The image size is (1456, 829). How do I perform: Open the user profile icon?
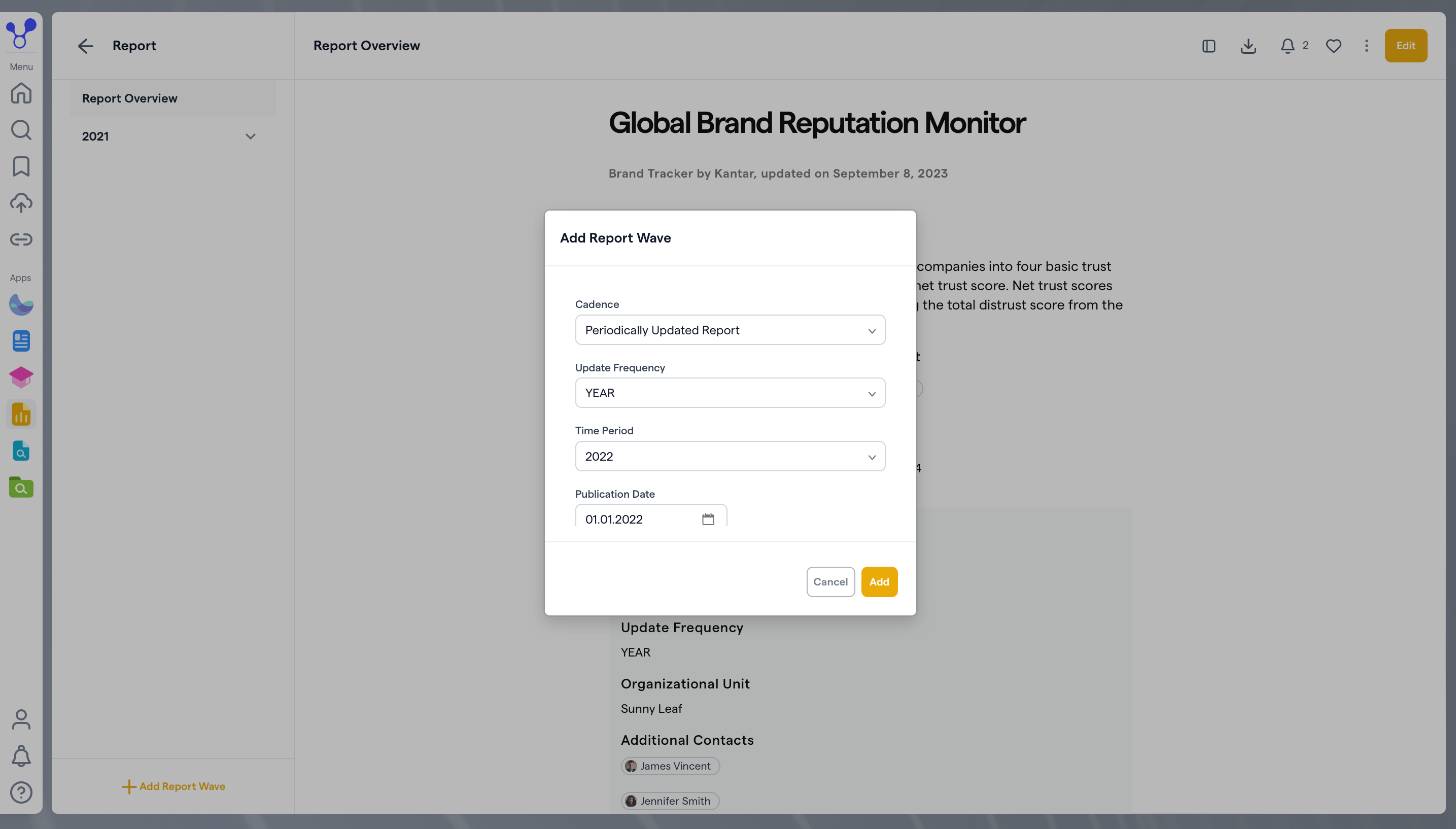tap(21, 720)
